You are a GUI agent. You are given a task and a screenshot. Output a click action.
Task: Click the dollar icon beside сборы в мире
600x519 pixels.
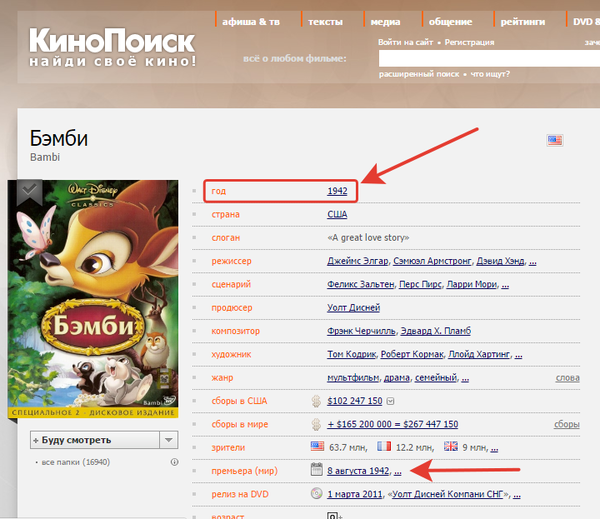pos(316,424)
